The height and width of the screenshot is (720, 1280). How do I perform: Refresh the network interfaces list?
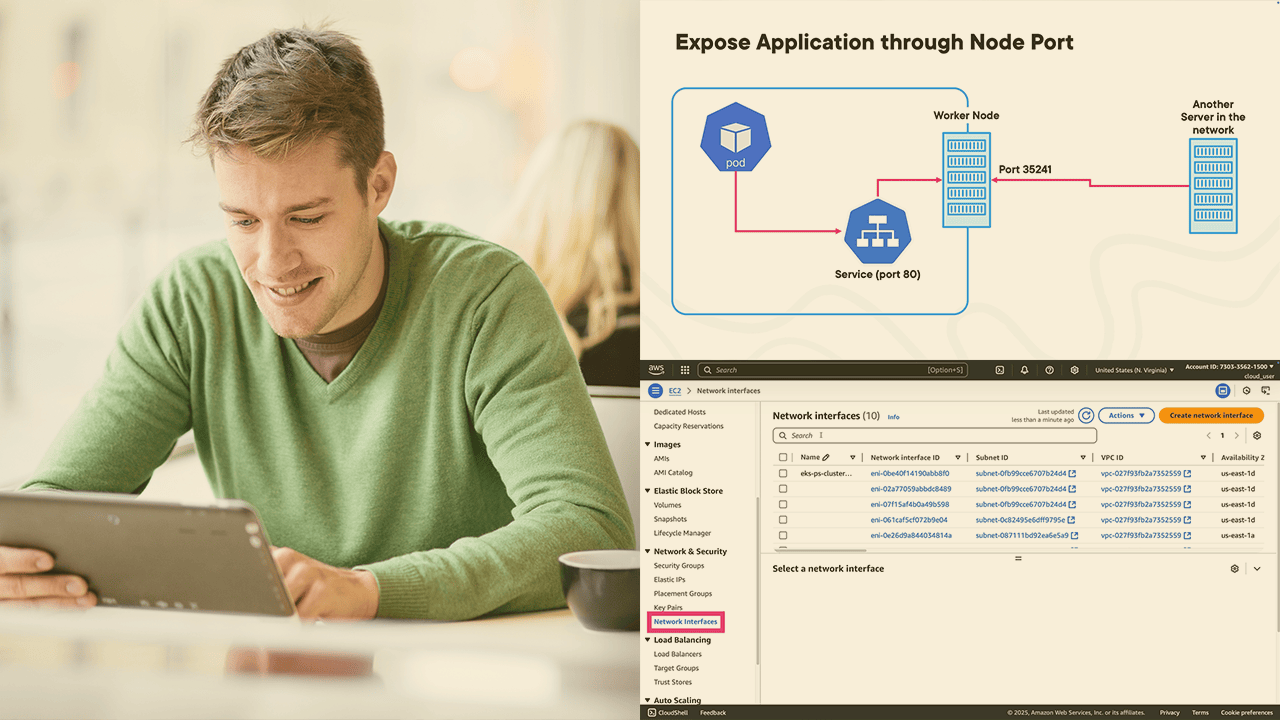click(x=1086, y=415)
